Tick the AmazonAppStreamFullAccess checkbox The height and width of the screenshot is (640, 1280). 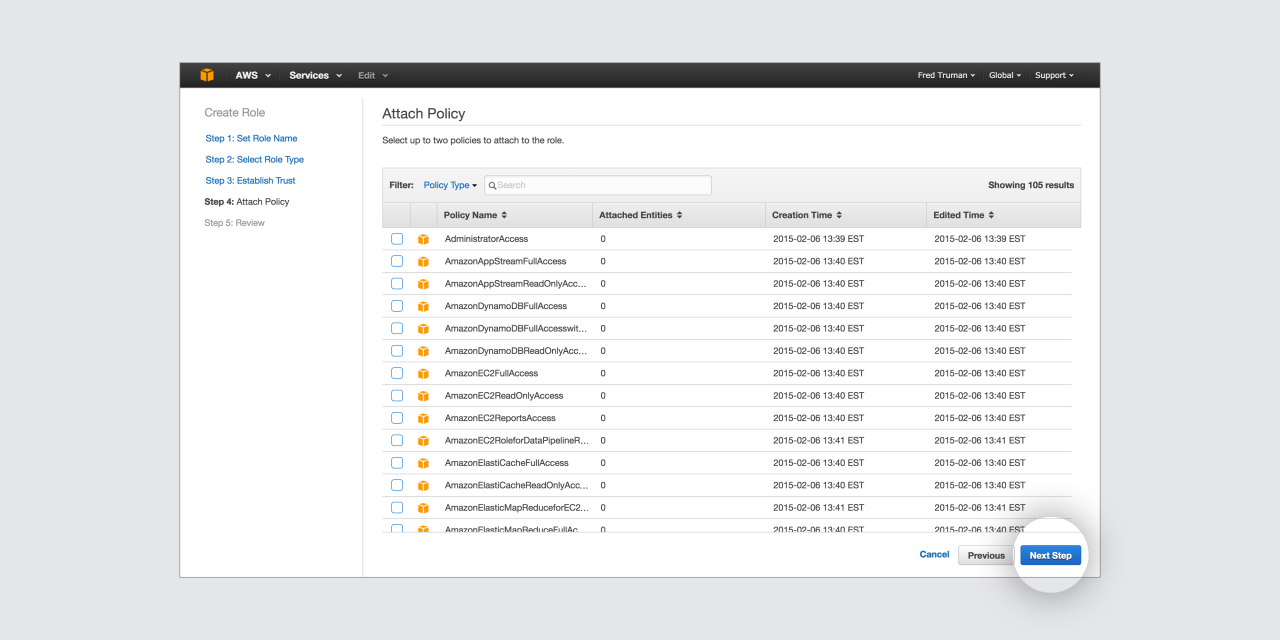pyautogui.click(x=397, y=261)
